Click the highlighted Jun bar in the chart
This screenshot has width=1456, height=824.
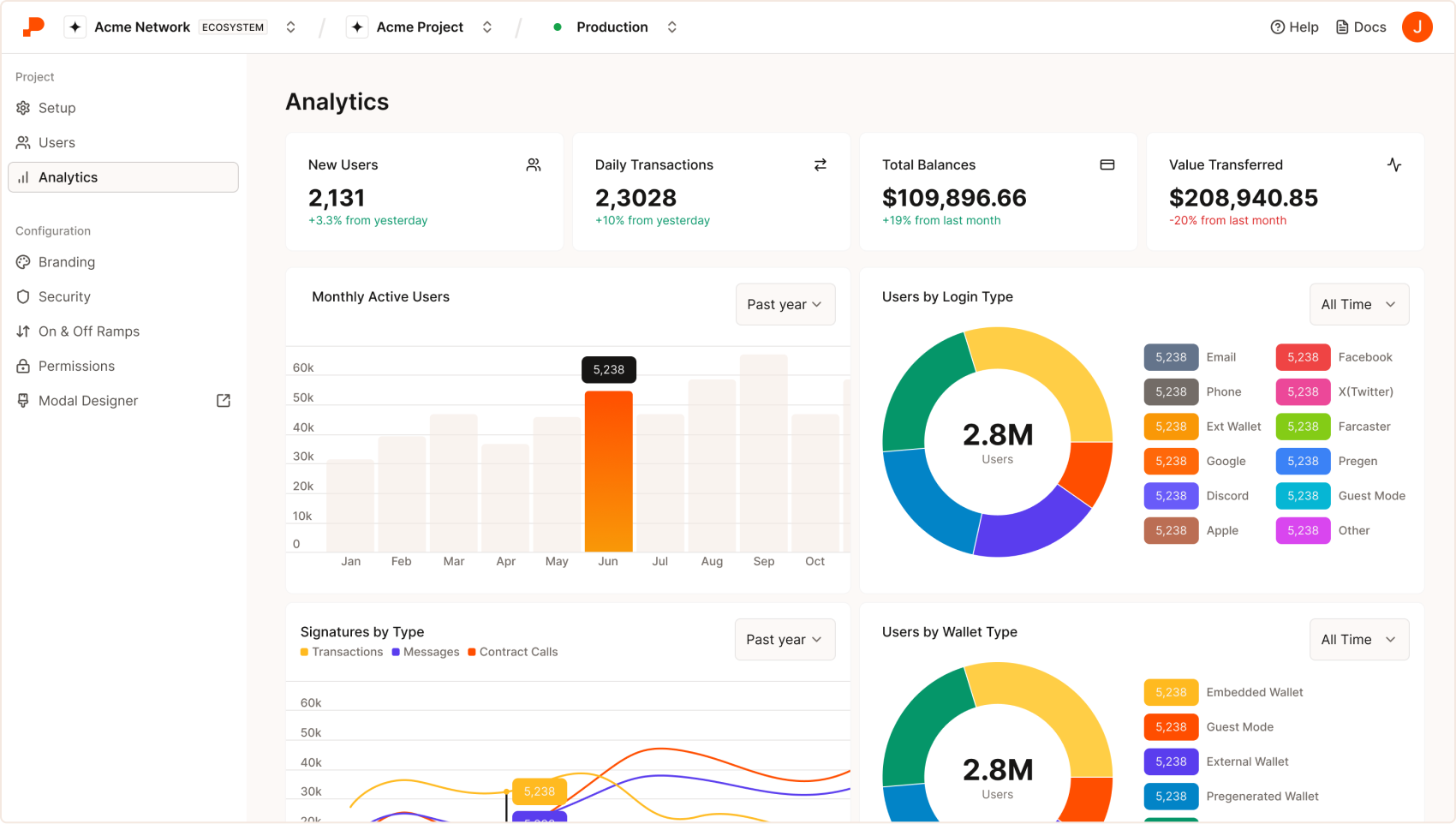(x=608, y=471)
